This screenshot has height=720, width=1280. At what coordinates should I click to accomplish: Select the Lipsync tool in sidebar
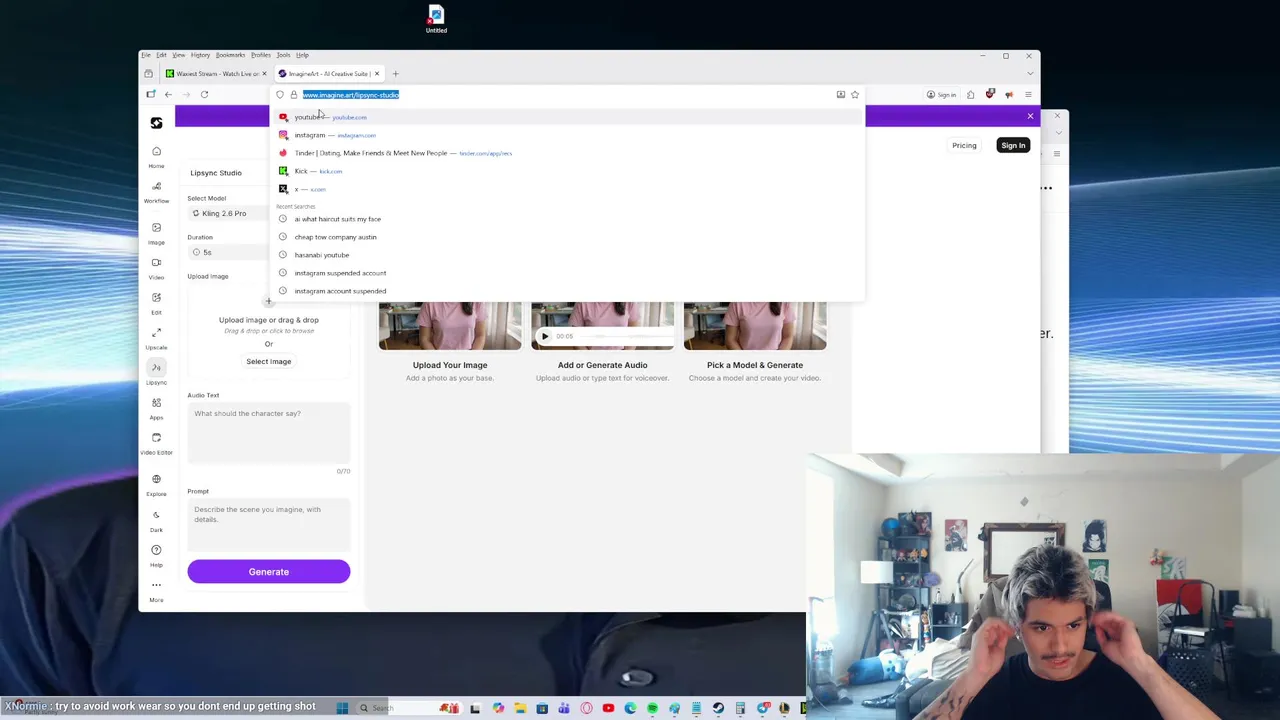(x=156, y=372)
